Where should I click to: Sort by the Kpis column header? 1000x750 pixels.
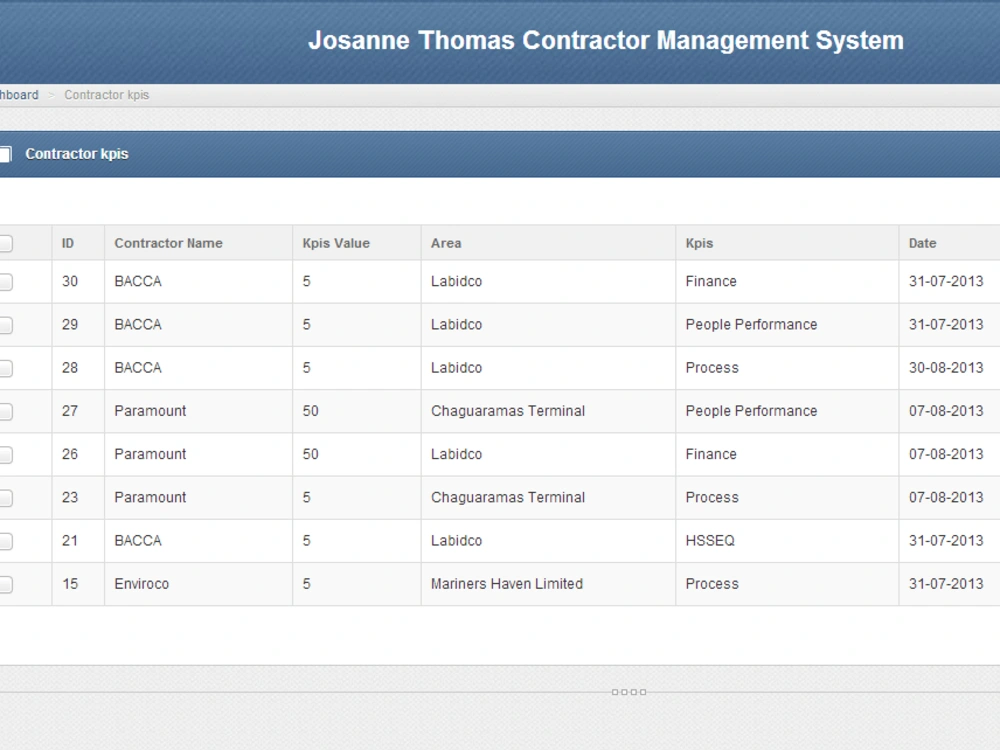point(699,243)
